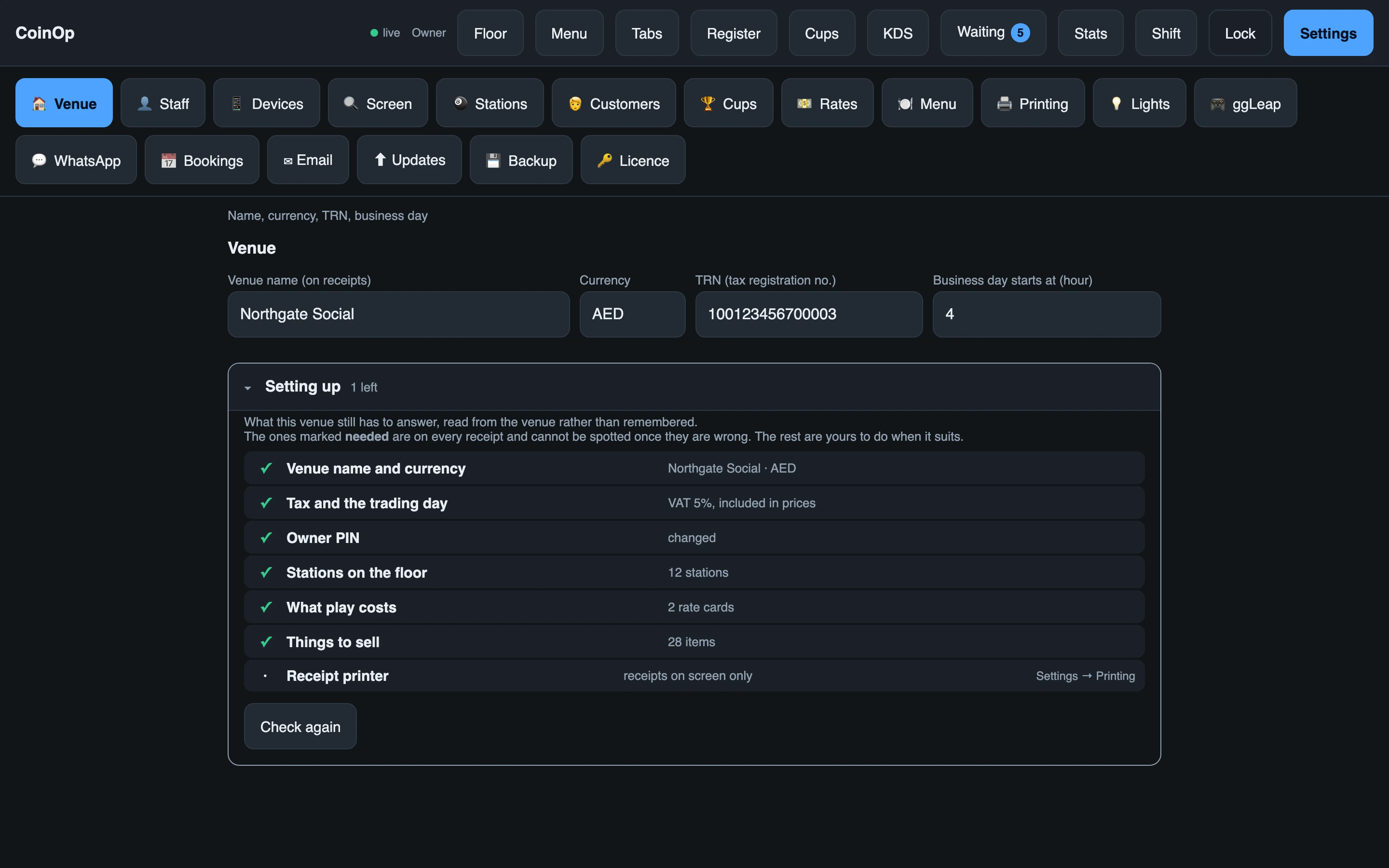
Task: Click the face icon on Customers tab
Action: [575, 103]
